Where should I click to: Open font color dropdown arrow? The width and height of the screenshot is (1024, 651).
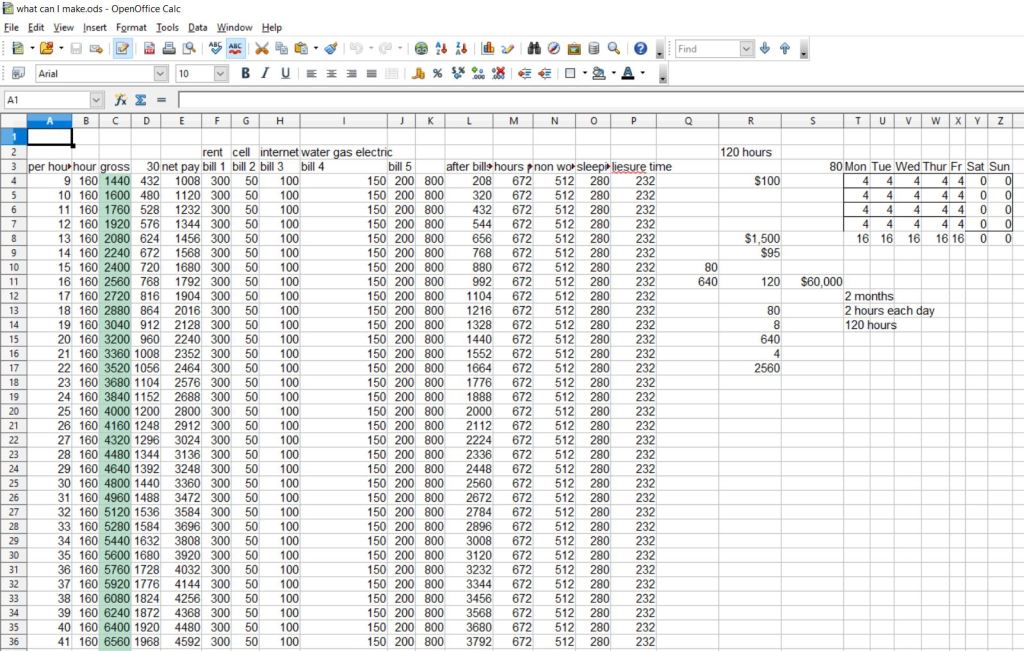[x=642, y=73]
